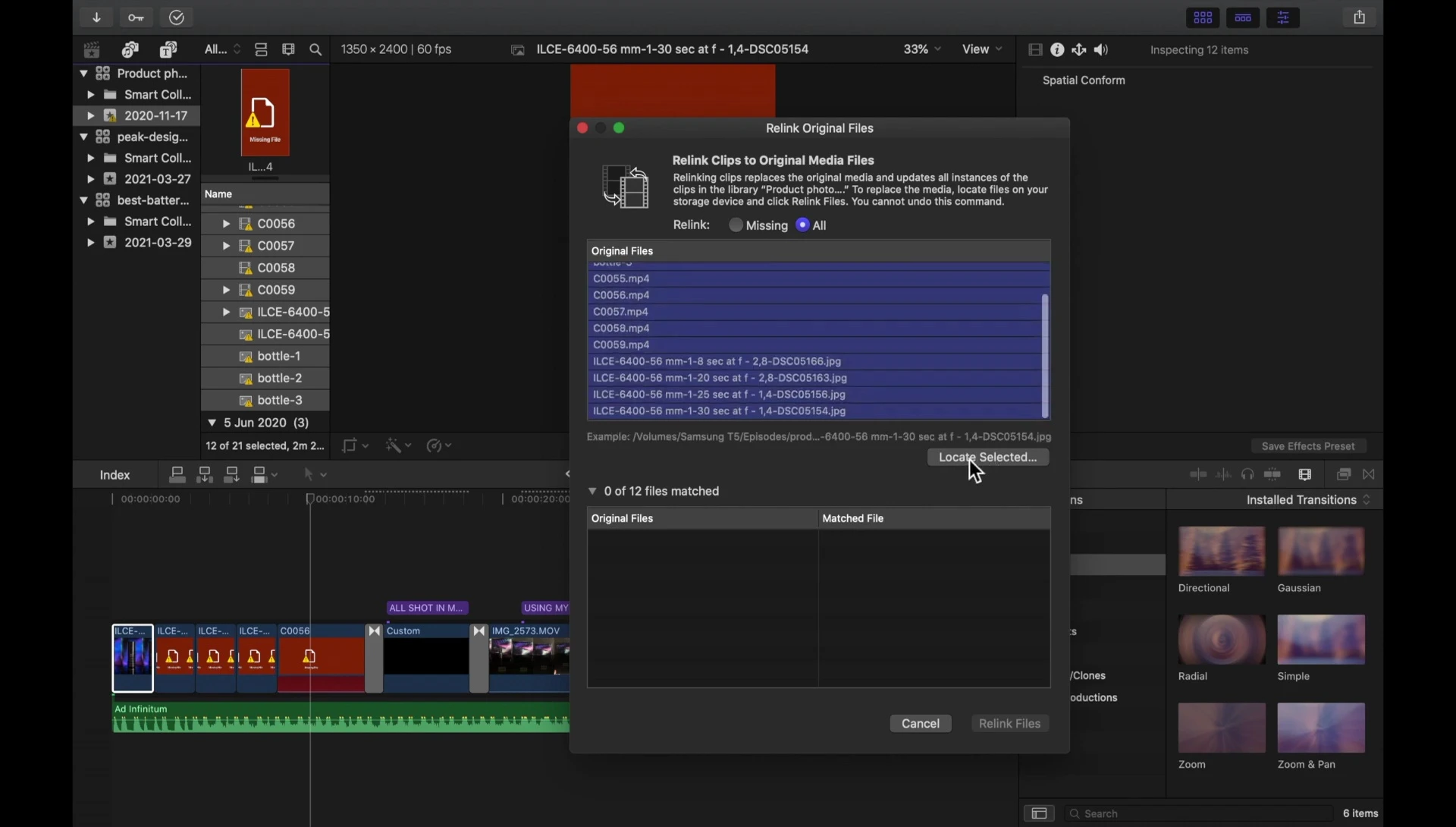
Task: Connect clip to primary storyline icon
Action: [x=177, y=476]
